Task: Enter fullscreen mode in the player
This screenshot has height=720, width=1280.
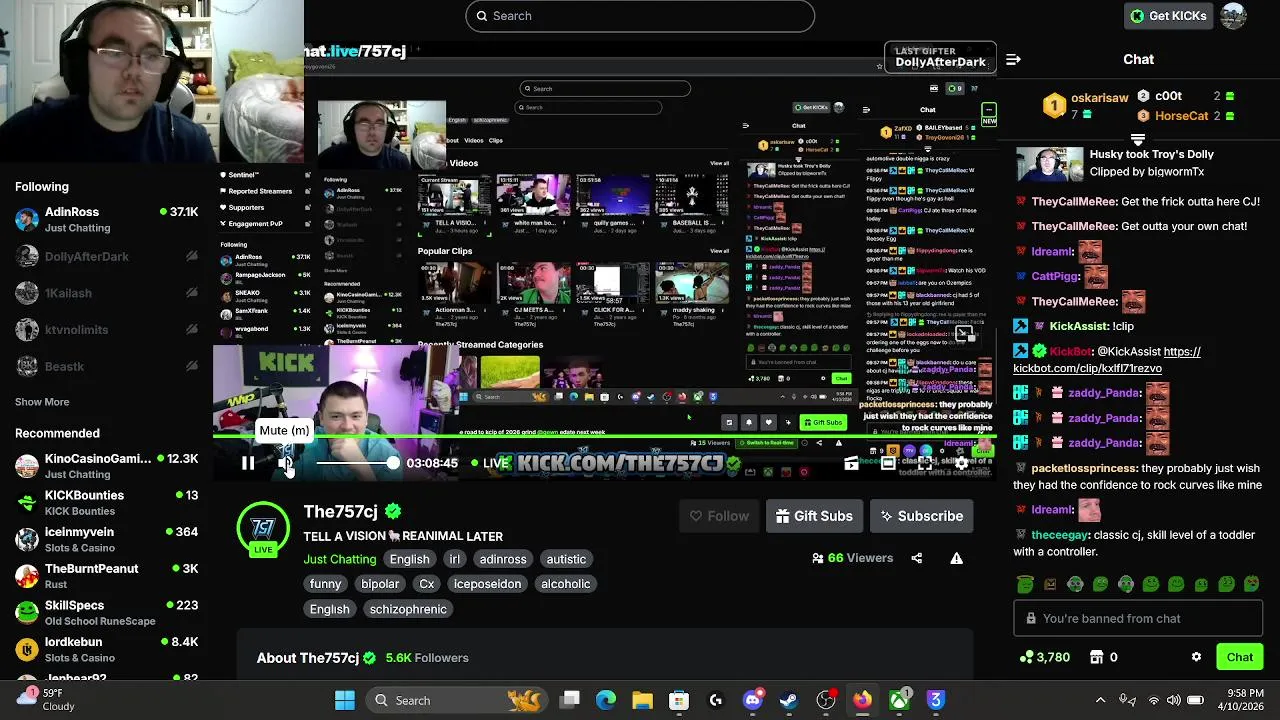Action: point(925,463)
